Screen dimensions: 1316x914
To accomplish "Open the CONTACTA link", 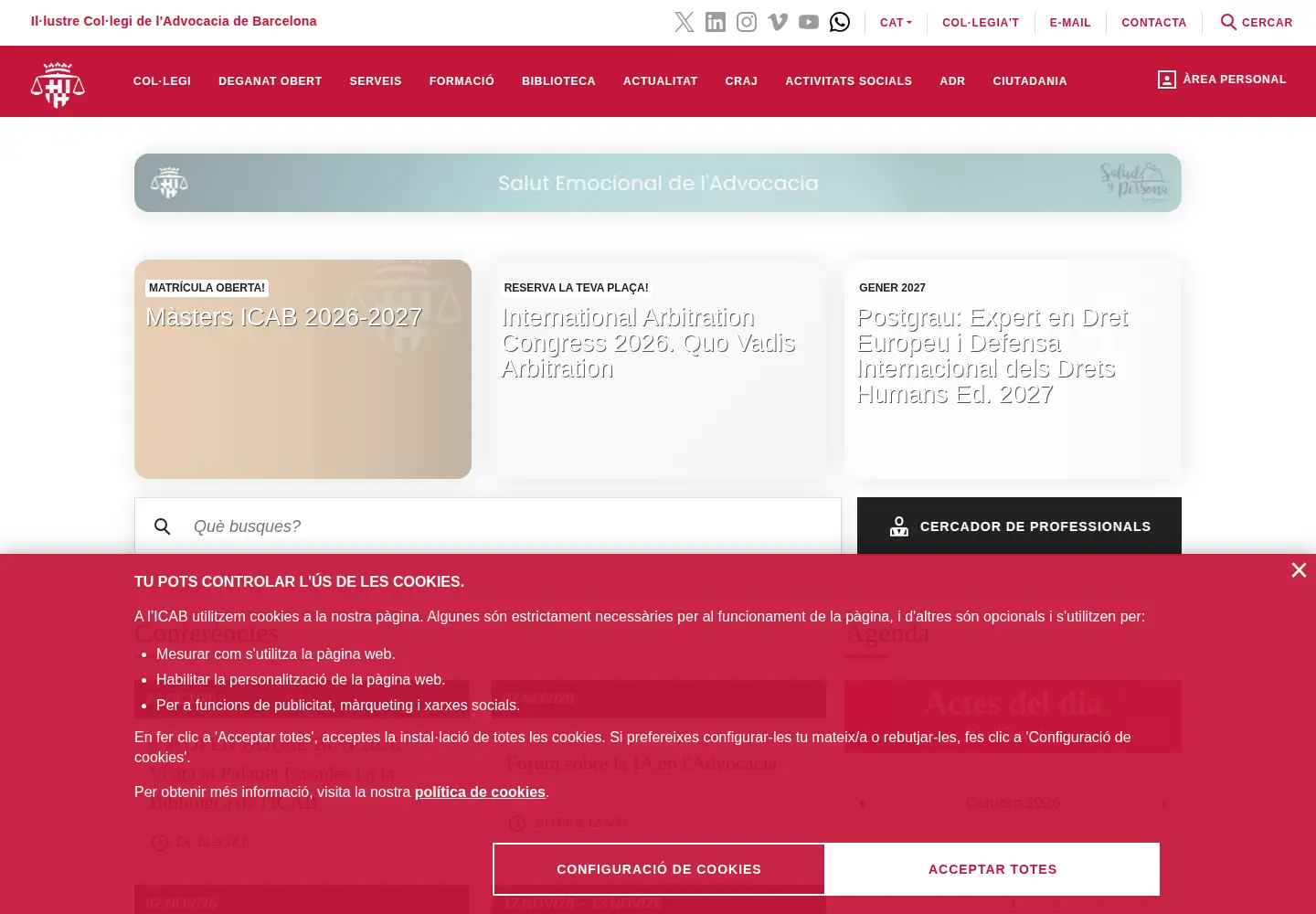I will point(1154,23).
